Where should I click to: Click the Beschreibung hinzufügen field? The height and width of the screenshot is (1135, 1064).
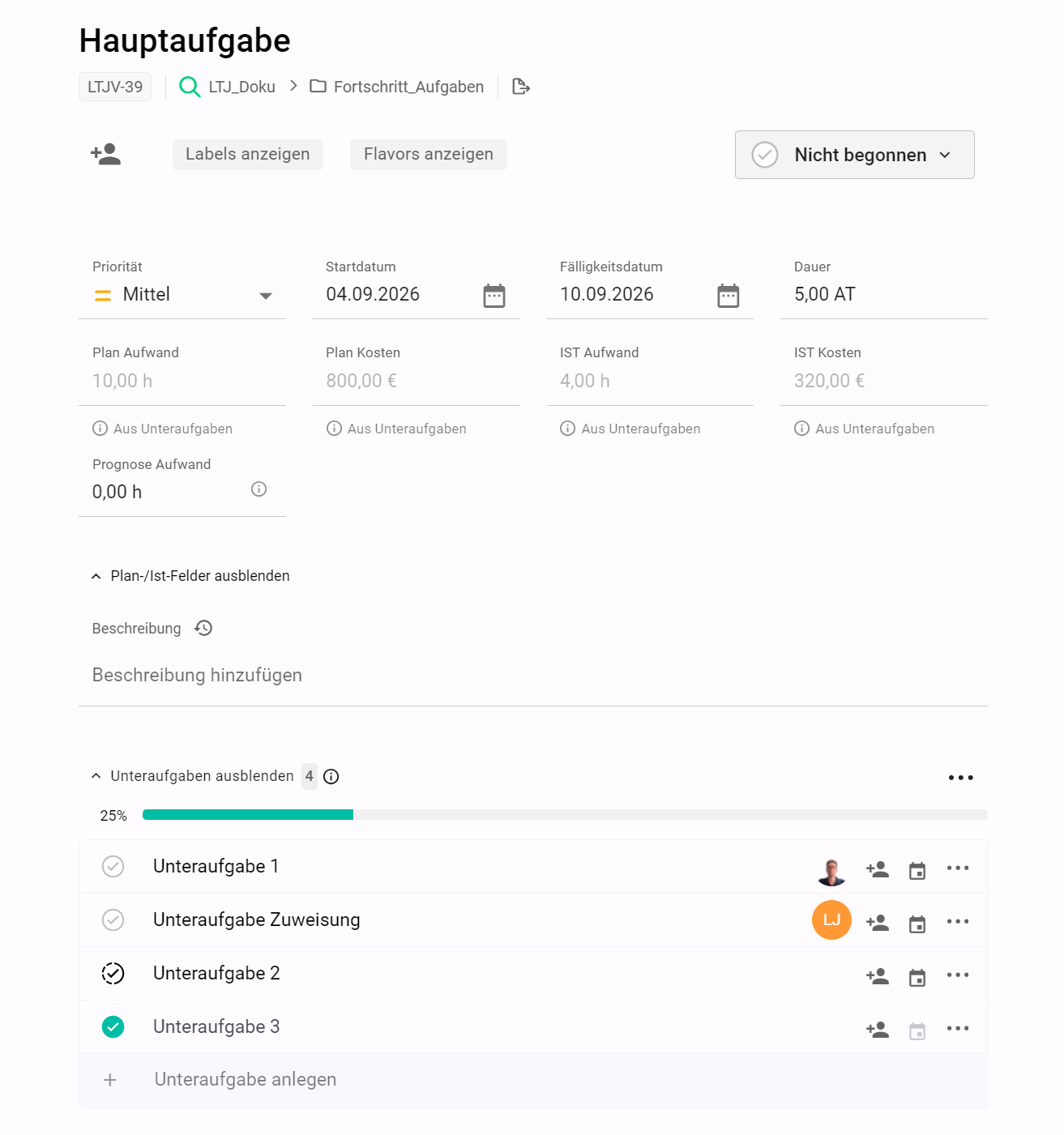(533, 676)
